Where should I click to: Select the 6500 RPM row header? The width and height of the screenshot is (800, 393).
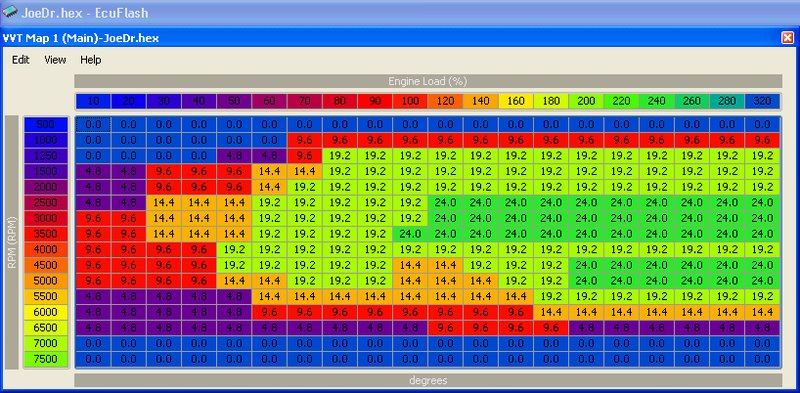click(45, 328)
